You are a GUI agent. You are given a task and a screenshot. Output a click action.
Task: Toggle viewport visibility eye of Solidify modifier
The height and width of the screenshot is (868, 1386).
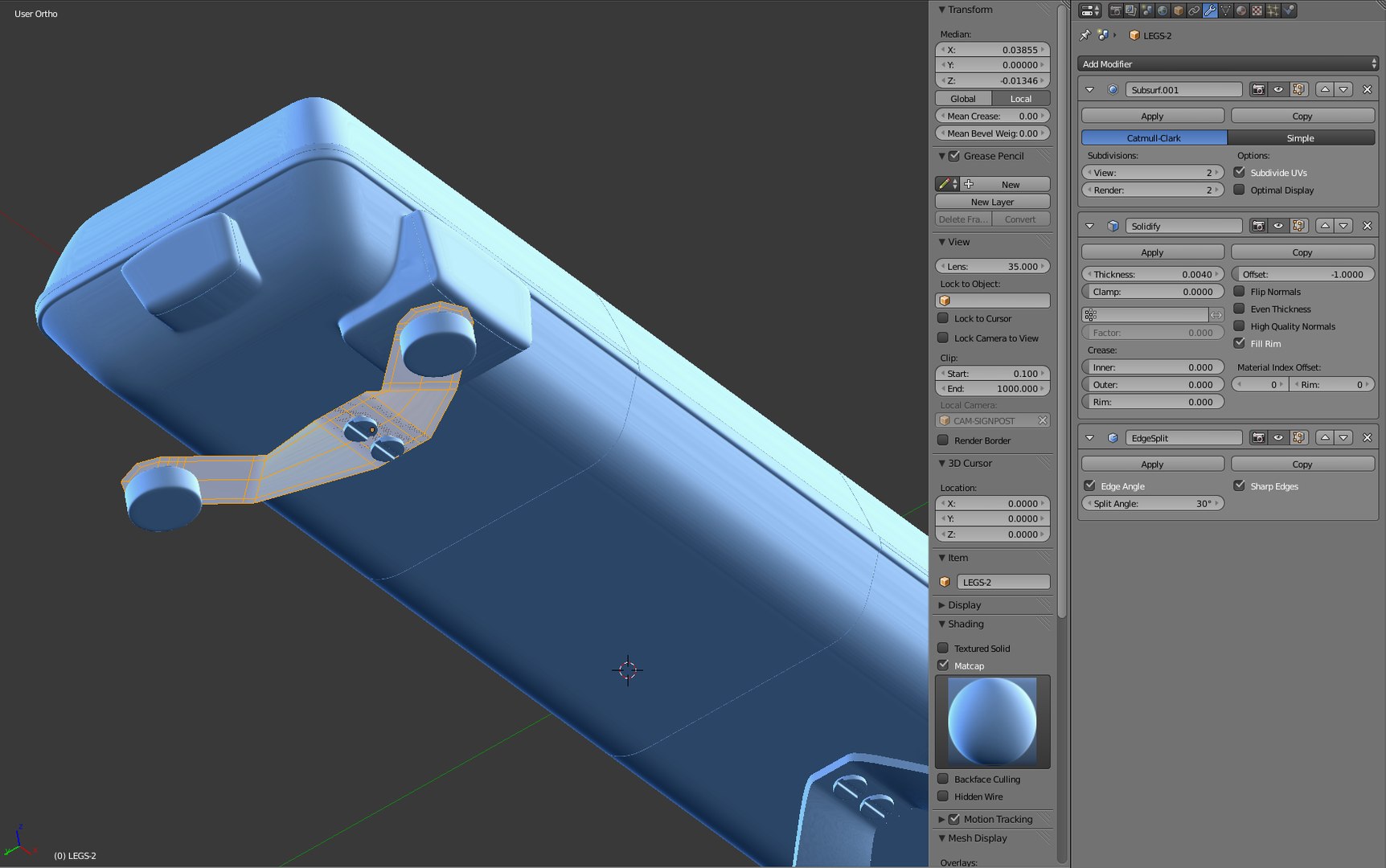coord(1278,226)
